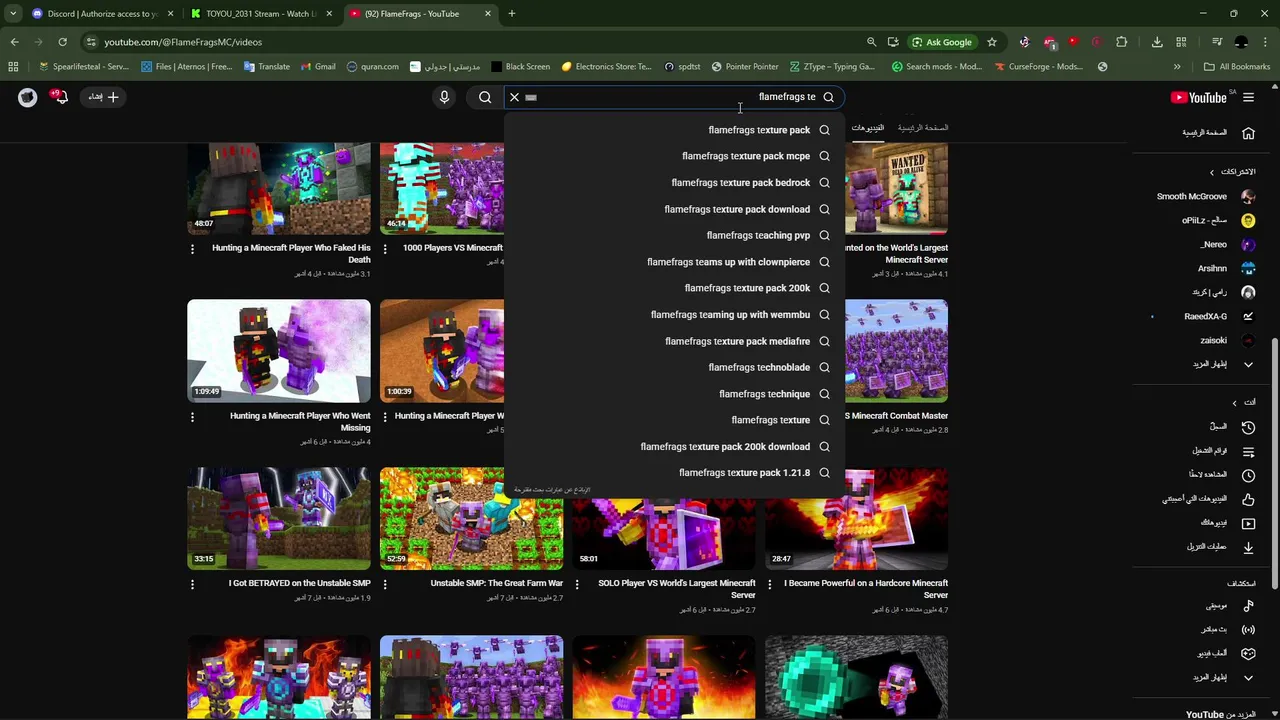Open options for 'Unstable SMP: The Great Farm War'
Image resolution: width=1280 pixels, height=720 pixels.
[385, 584]
